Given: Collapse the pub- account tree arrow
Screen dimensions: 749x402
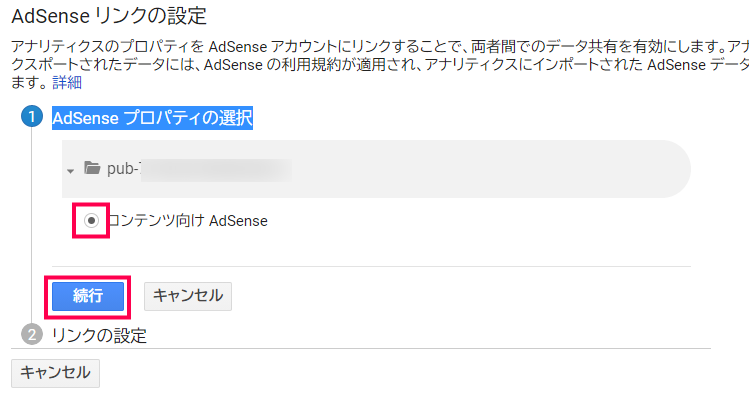Looking at the screenshot, I should coord(70,170).
